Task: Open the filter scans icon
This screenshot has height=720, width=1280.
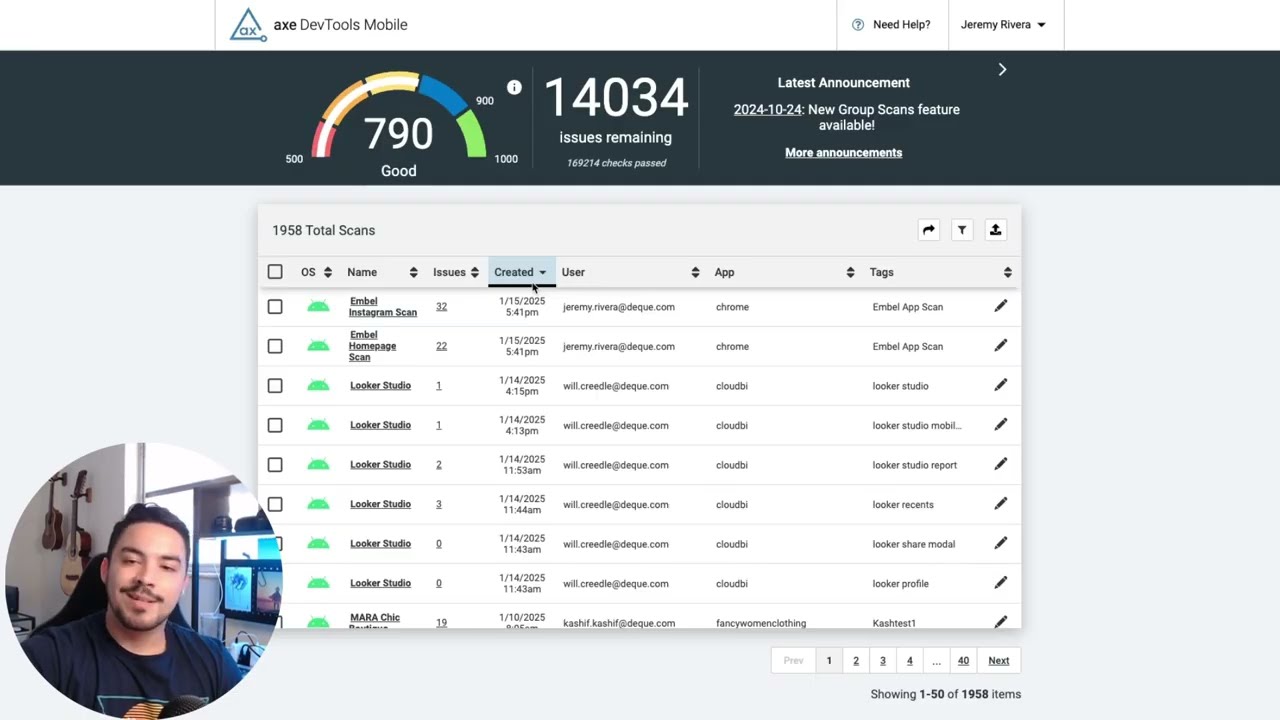Action: 962,230
